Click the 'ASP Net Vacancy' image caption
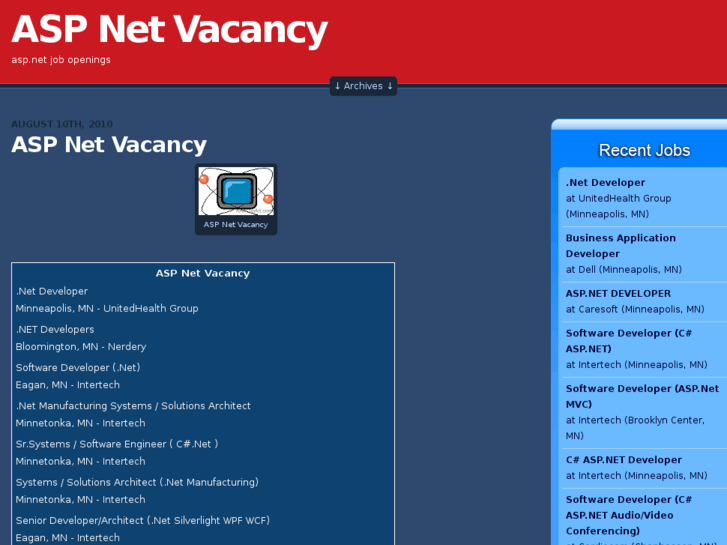The image size is (727, 545). [x=236, y=224]
